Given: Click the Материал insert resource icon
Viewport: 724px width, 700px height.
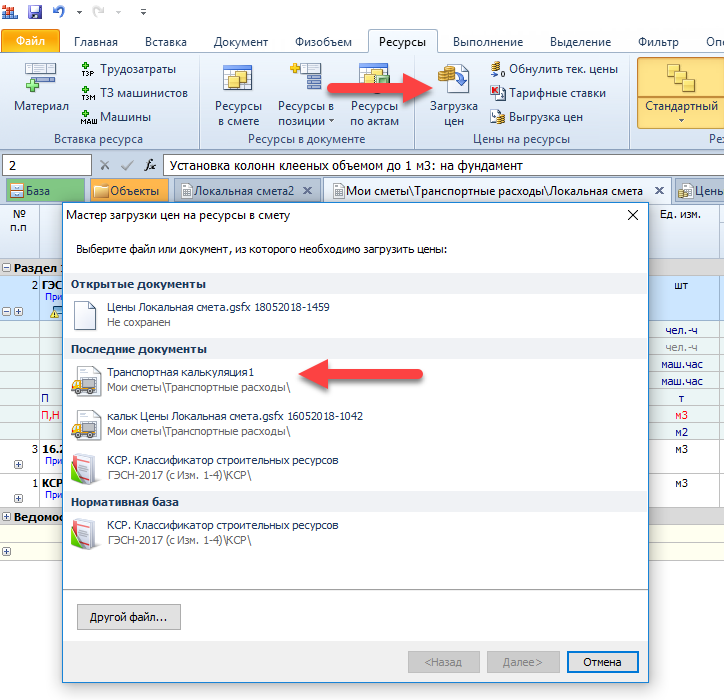Looking at the screenshot, I should click(41, 90).
